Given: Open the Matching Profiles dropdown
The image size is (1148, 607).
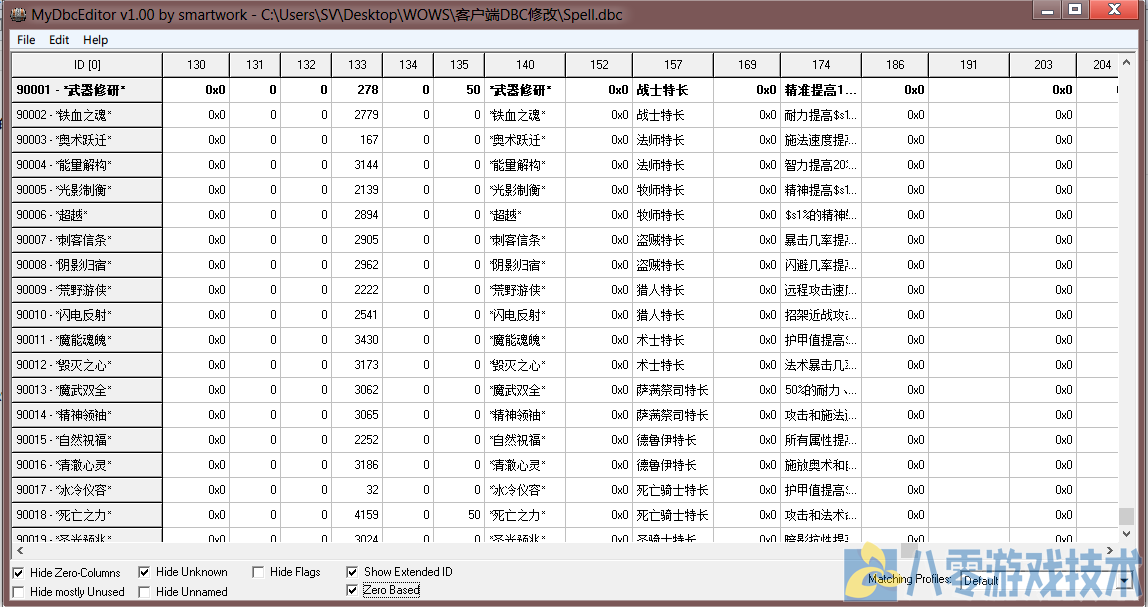Looking at the screenshot, I should 1124,580.
